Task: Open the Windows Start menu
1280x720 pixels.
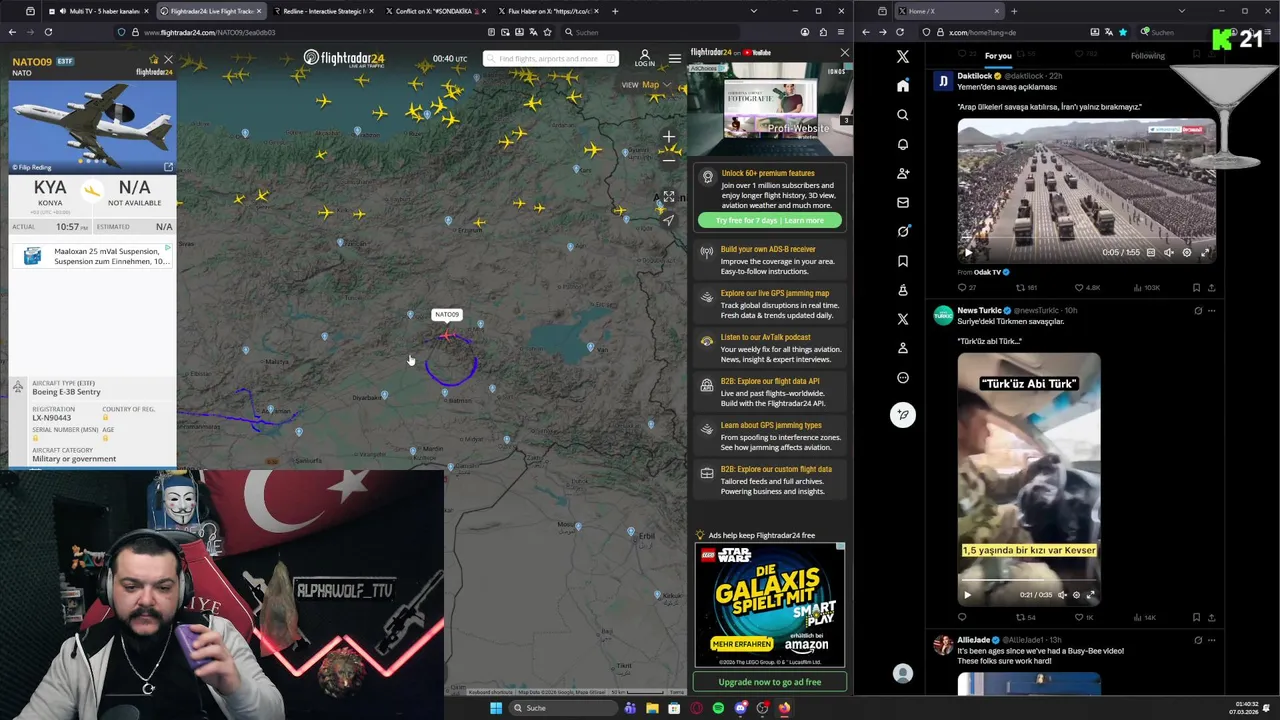Action: [495, 708]
